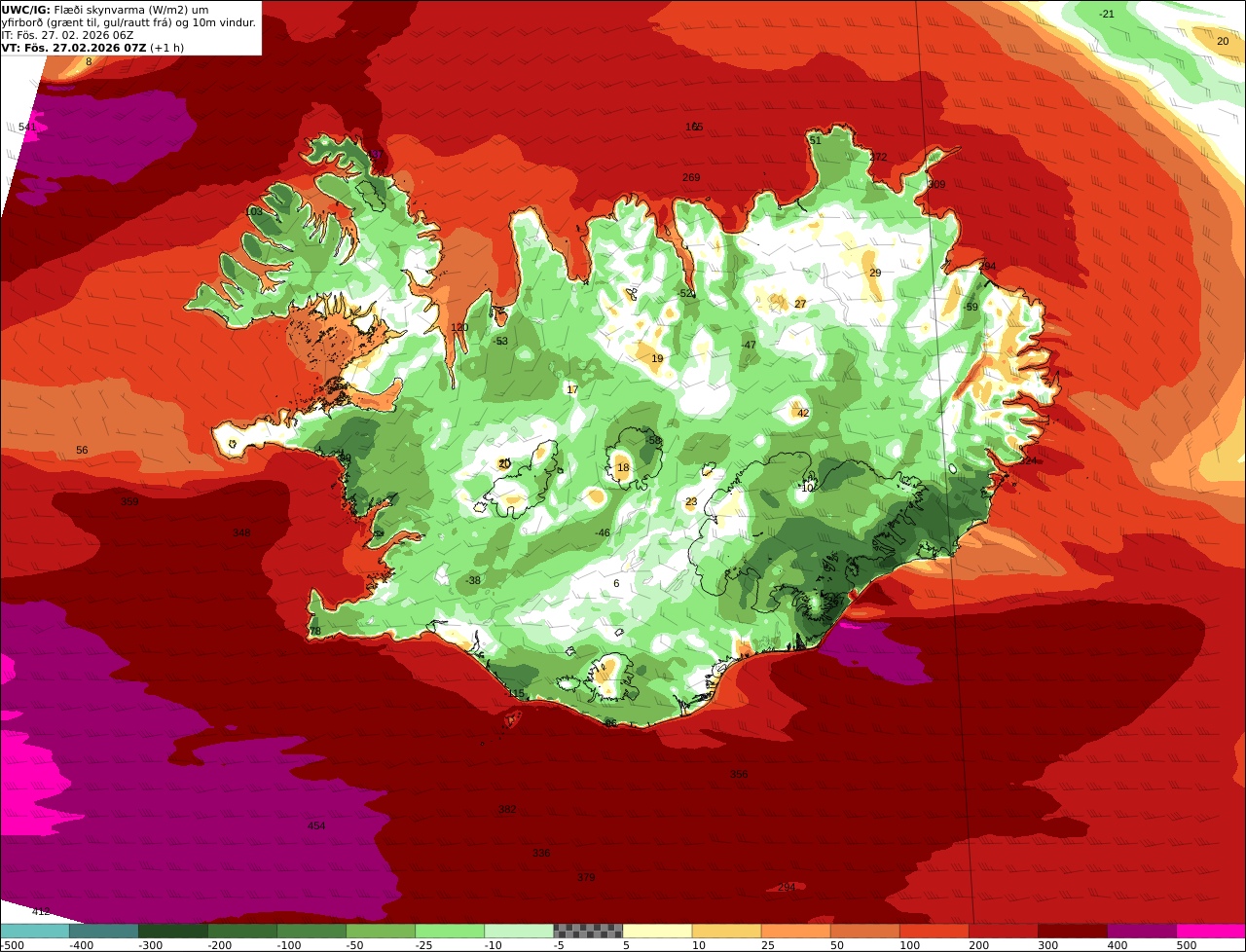Click the "-300" colorbar label

coord(149,945)
